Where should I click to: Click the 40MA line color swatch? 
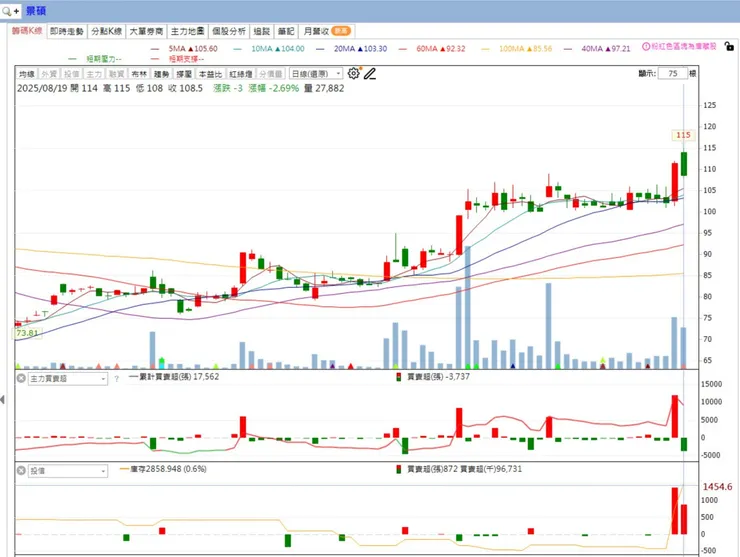tap(568, 49)
